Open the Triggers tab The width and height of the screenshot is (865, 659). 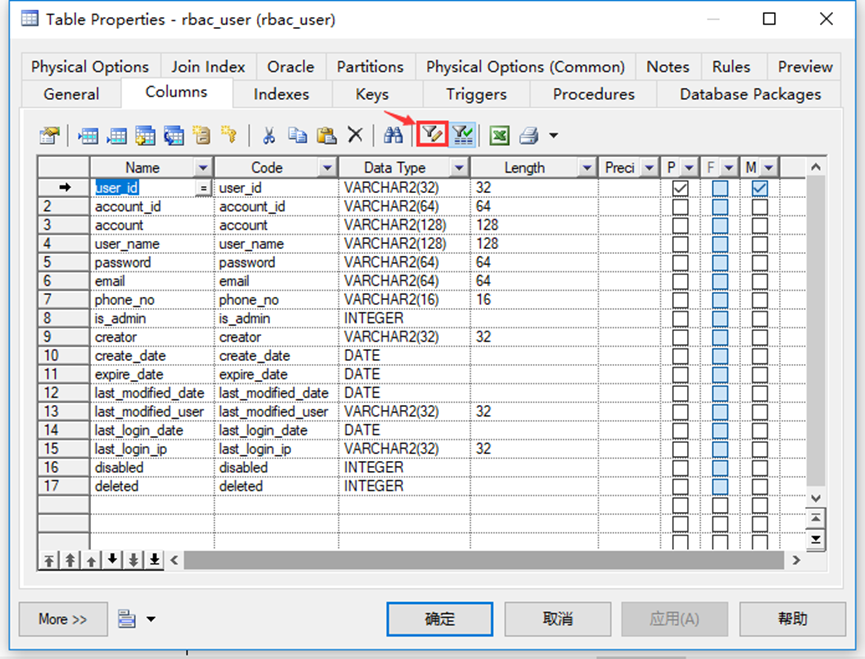(475, 94)
